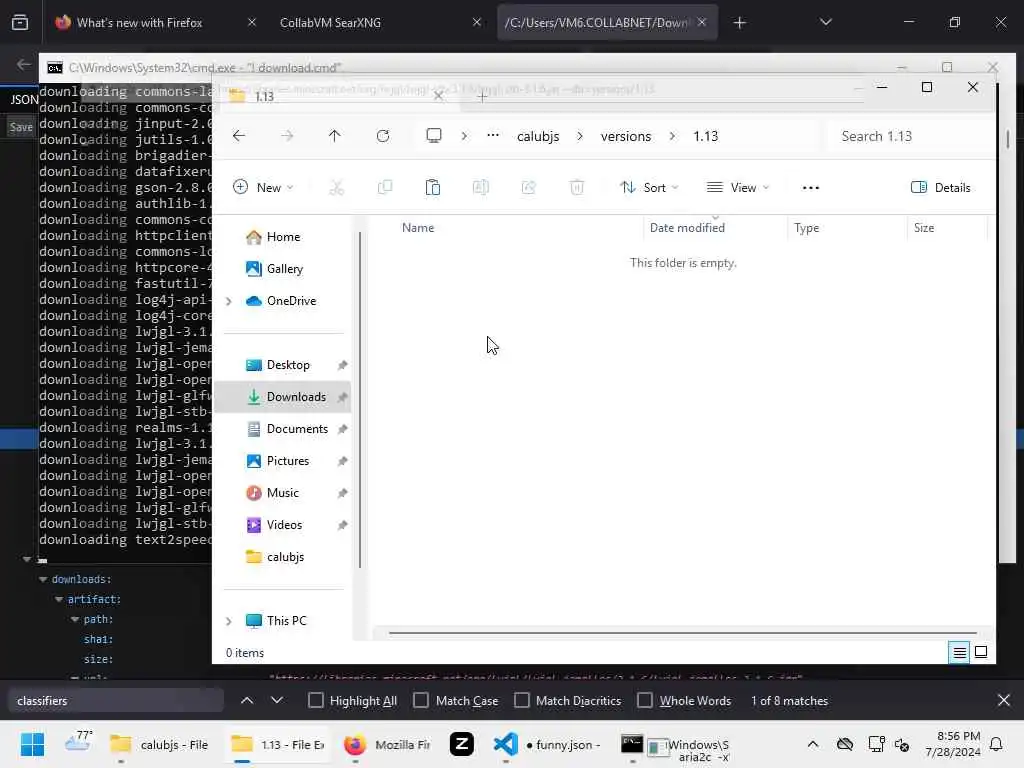Expand hidden breadcrumb path ellipsis
The image size is (1024, 768).
point(493,136)
